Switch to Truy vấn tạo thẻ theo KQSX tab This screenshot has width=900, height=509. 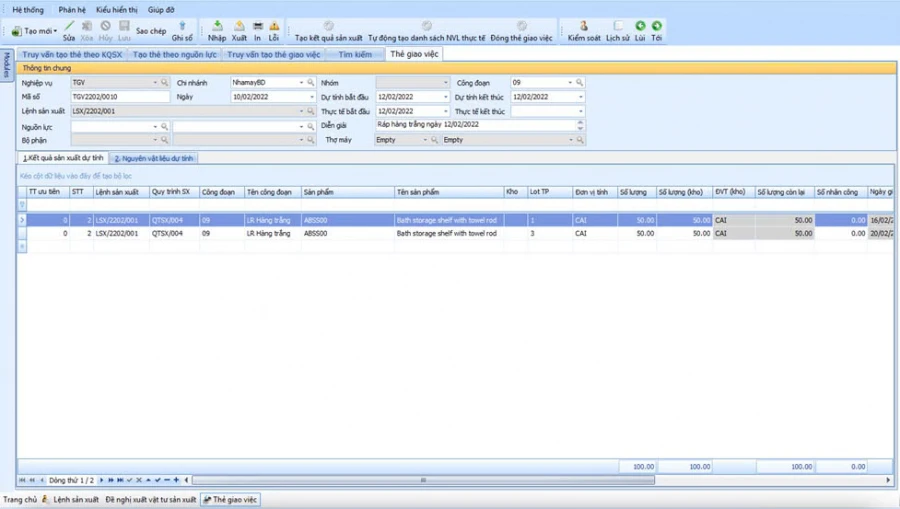[72, 55]
